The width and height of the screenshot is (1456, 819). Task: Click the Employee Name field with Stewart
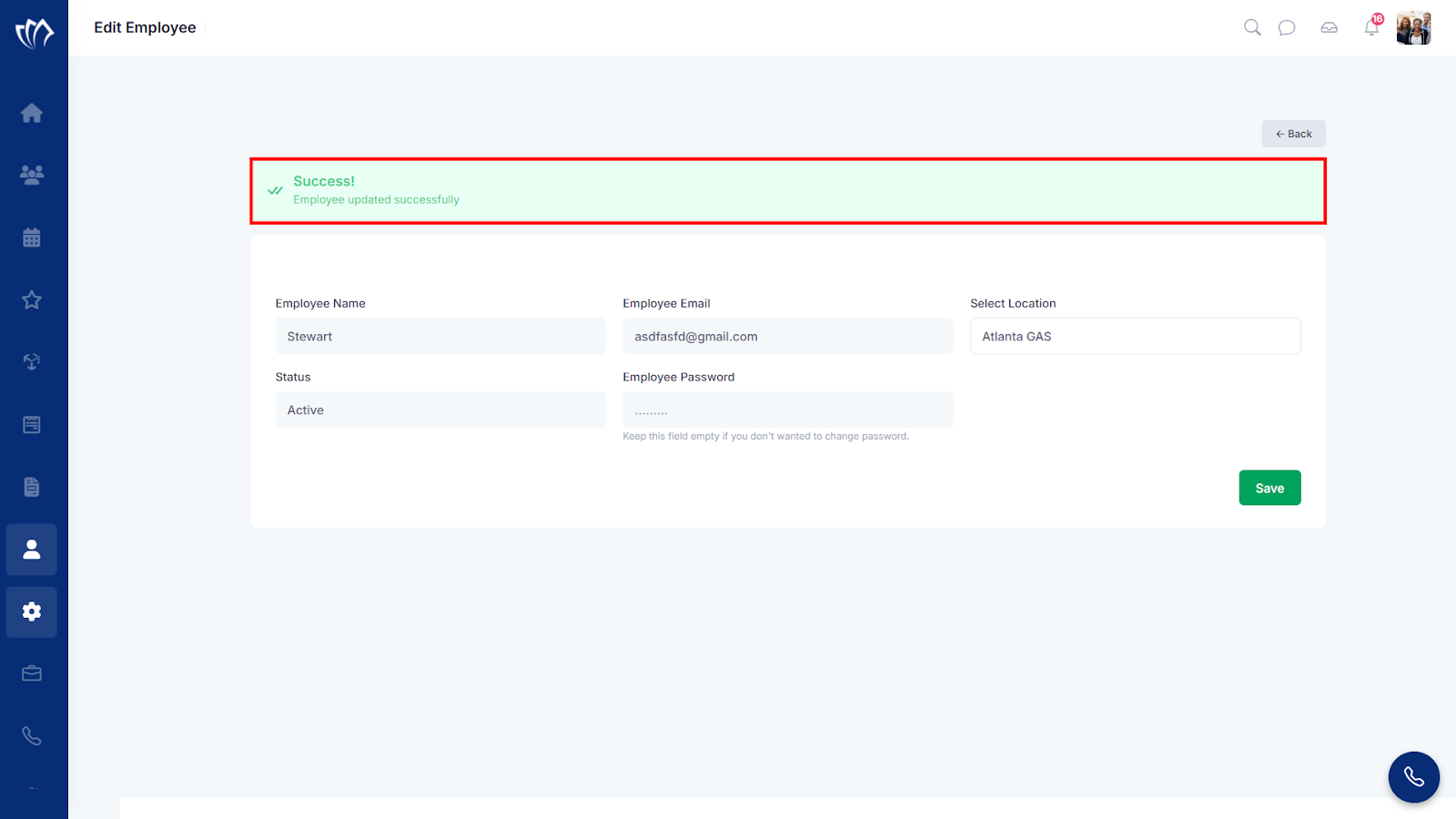[440, 337]
